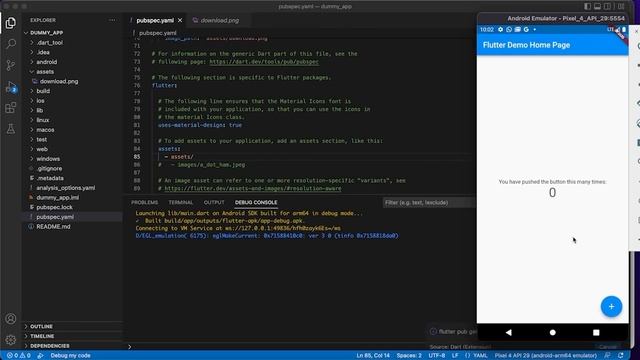Select the DEBUG CONSOLE panel tab
This screenshot has width=640, height=360.
(x=256, y=202)
